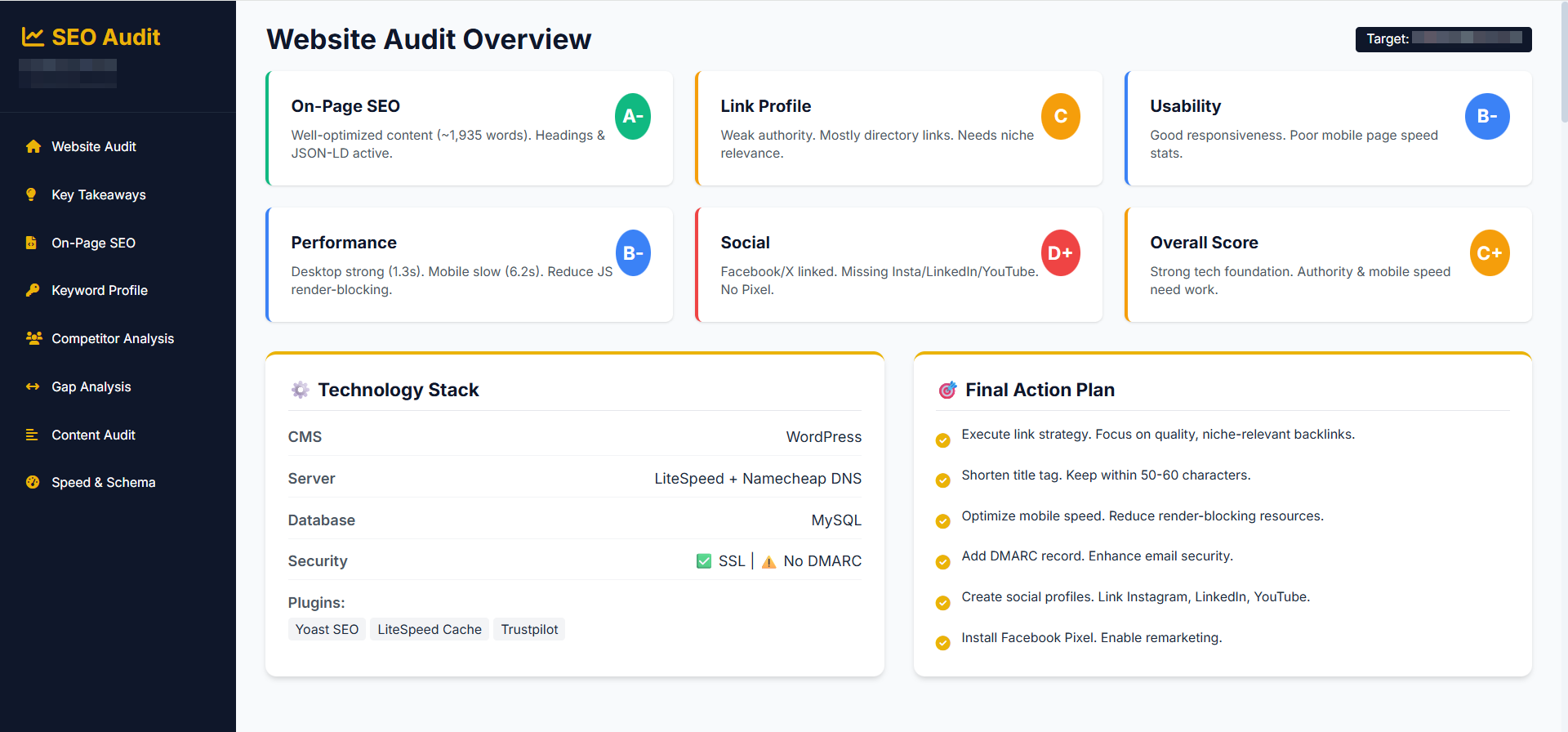The width and height of the screenshot is (1568, 732).
Task: Click the arrows icon beside Gap Analysis
Action: (33, 386)
